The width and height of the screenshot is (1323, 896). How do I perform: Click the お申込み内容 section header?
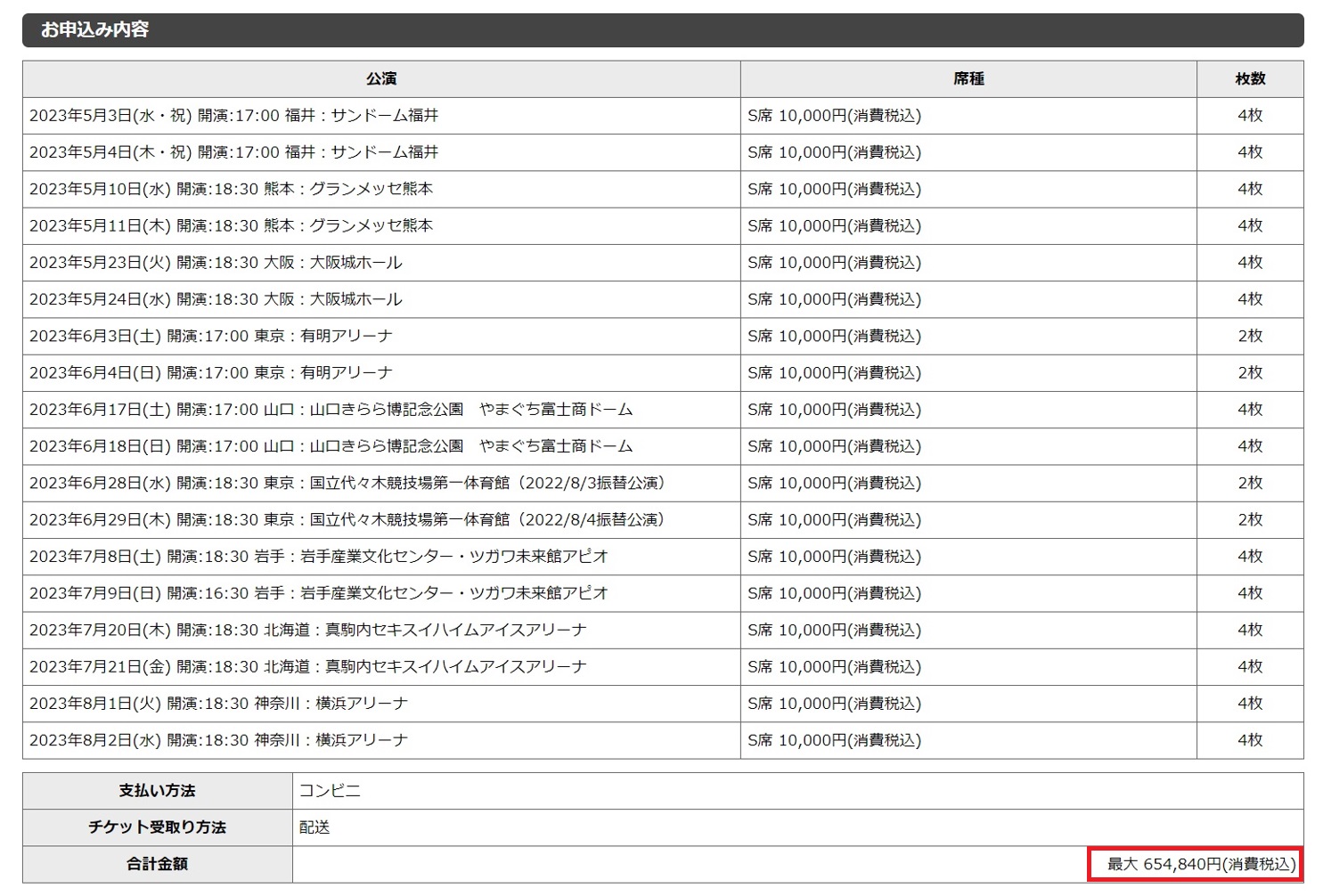point(663,29)
